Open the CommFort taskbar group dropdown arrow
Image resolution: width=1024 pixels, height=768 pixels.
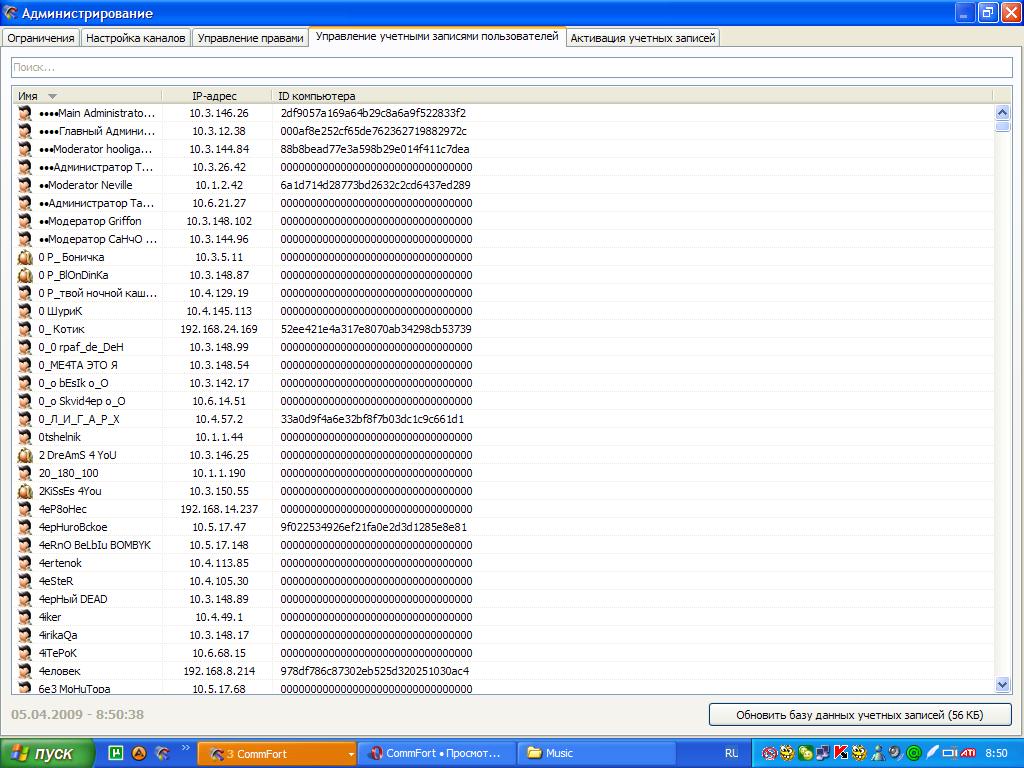pos(350,753)
